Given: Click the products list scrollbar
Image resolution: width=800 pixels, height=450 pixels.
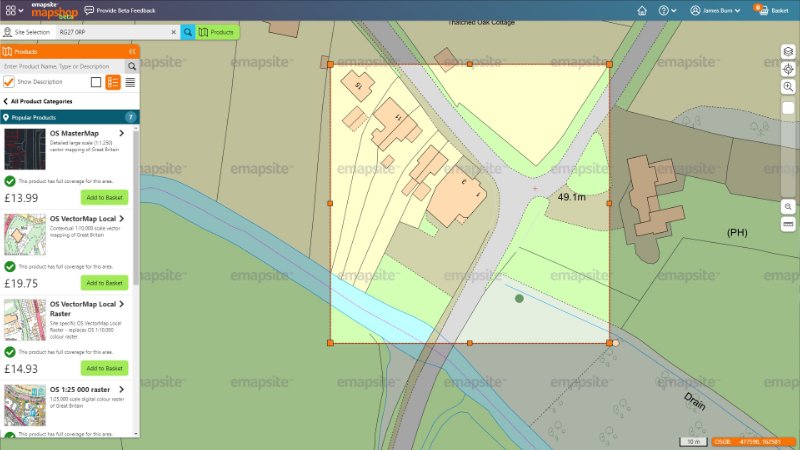Looking at the screenshot, I should (x=136, y=207).
